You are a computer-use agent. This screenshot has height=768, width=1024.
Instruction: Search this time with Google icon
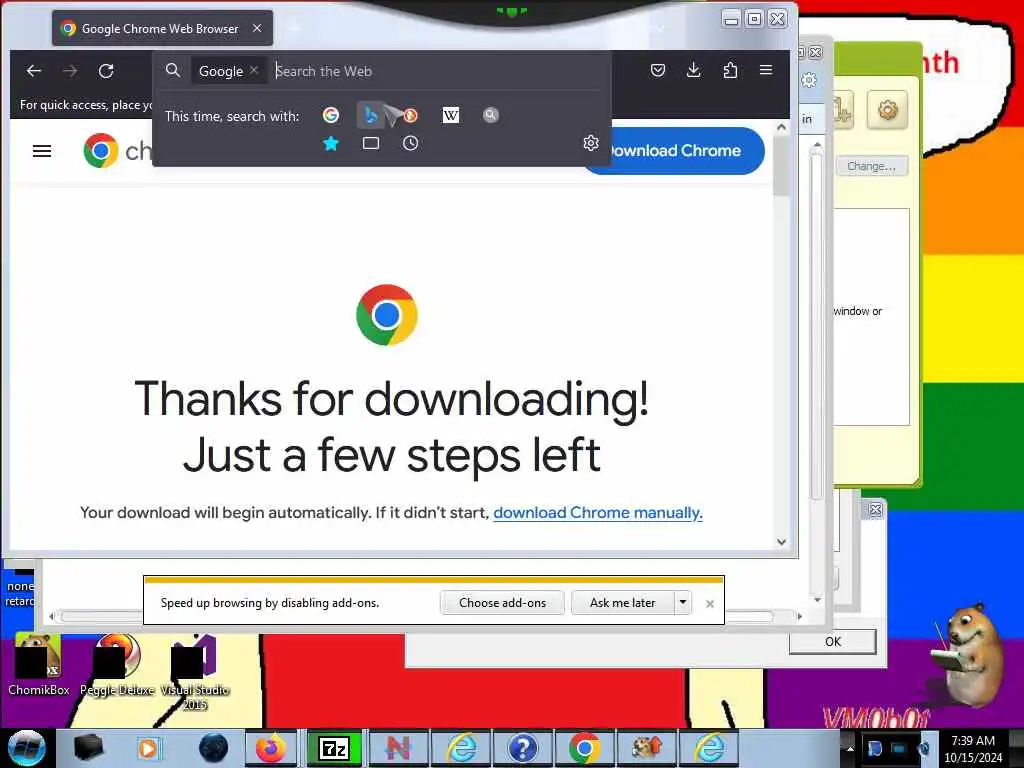pos(331,116)
